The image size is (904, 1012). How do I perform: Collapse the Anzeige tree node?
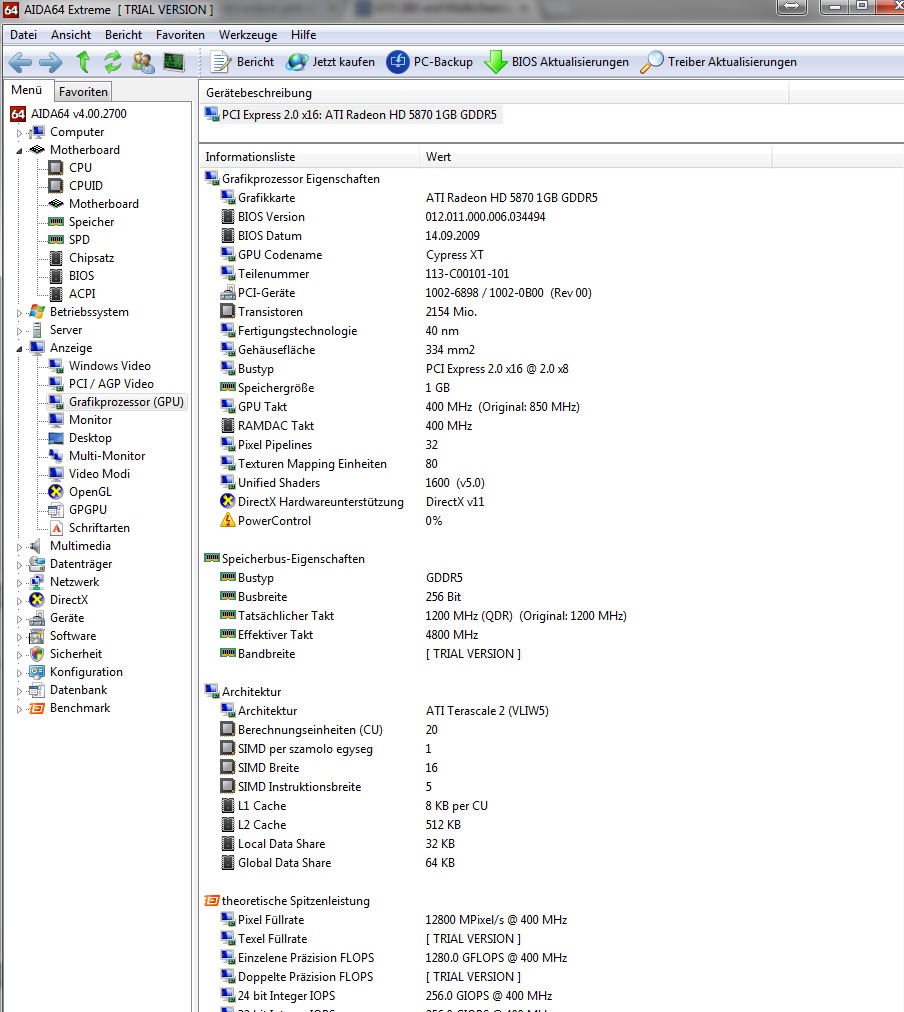tap(19, 349)
